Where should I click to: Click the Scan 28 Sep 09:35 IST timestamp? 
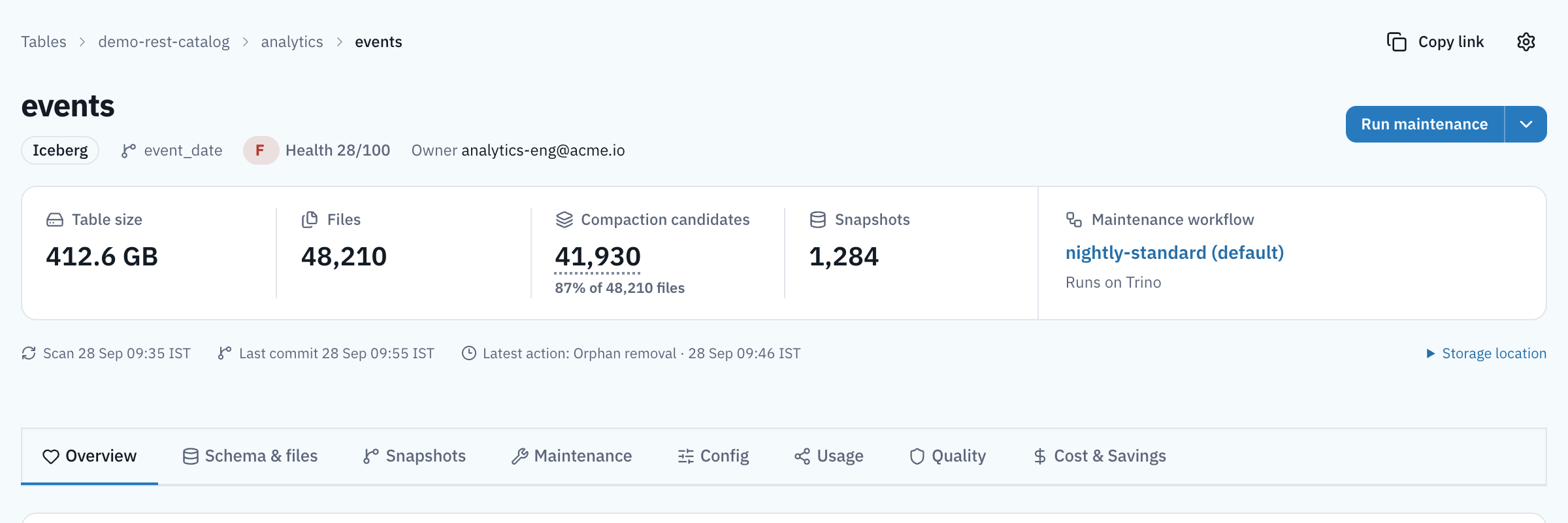(117, 354)
